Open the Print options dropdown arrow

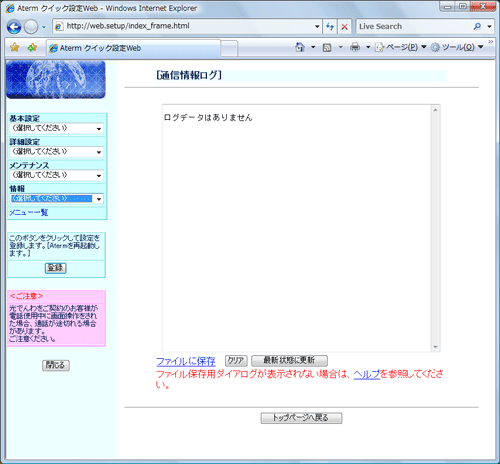(368, 47)
